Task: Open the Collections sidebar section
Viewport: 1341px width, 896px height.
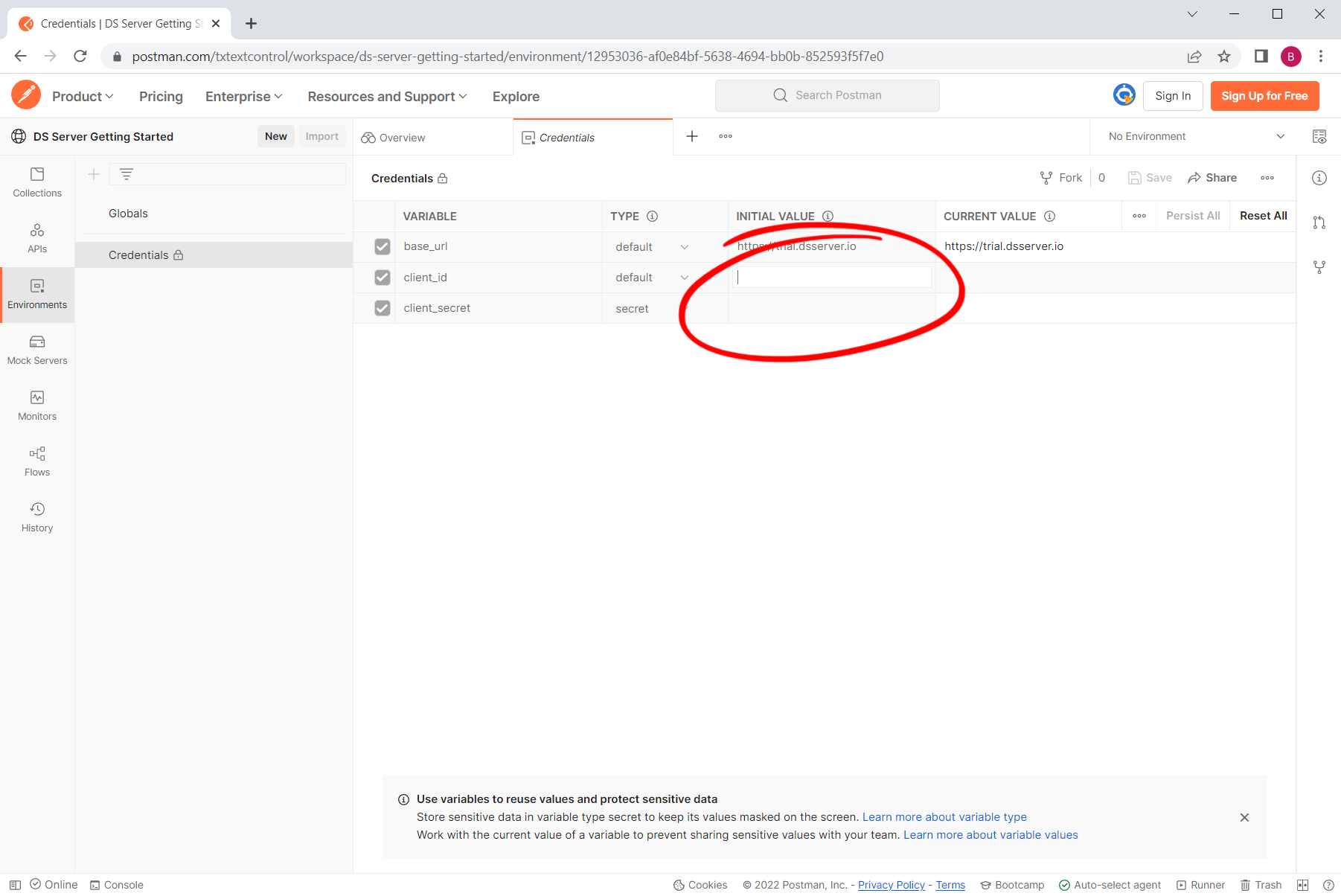Action: point(37,182)
